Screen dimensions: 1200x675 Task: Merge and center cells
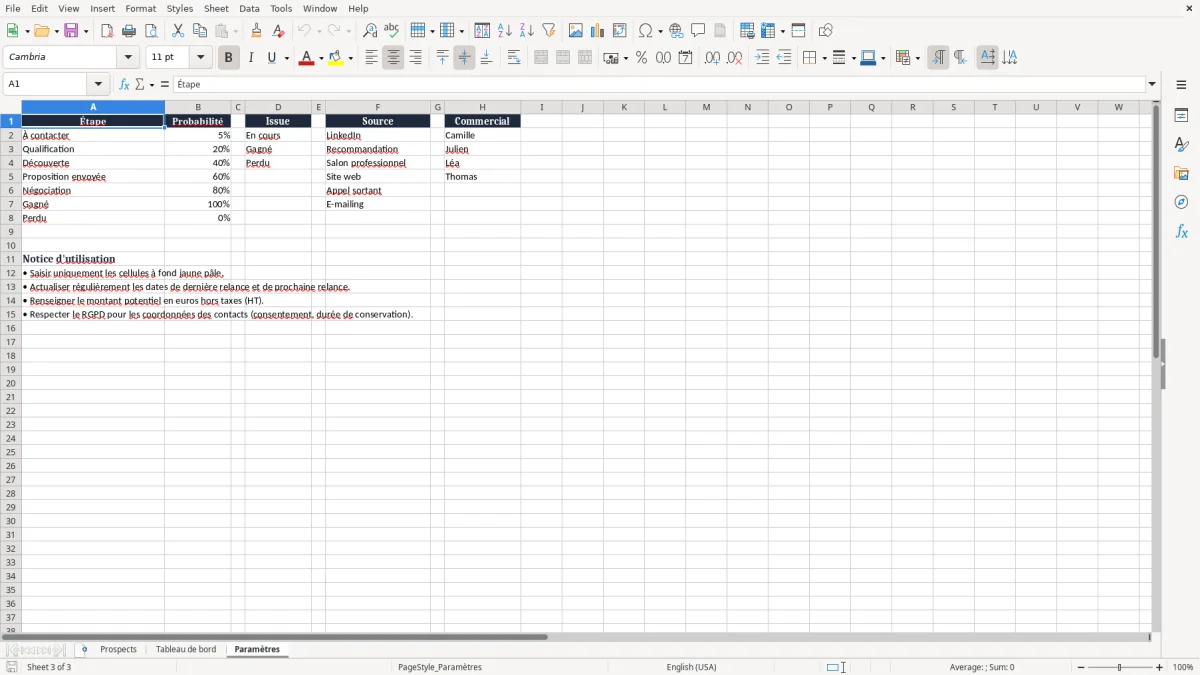point(541,58)
